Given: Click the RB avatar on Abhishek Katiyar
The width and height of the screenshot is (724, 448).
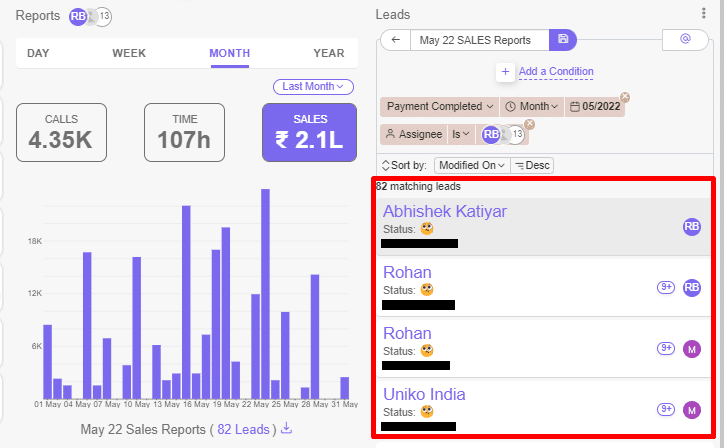Looking at the screenshot, I should pyautogui.click(x=692, y=227).
